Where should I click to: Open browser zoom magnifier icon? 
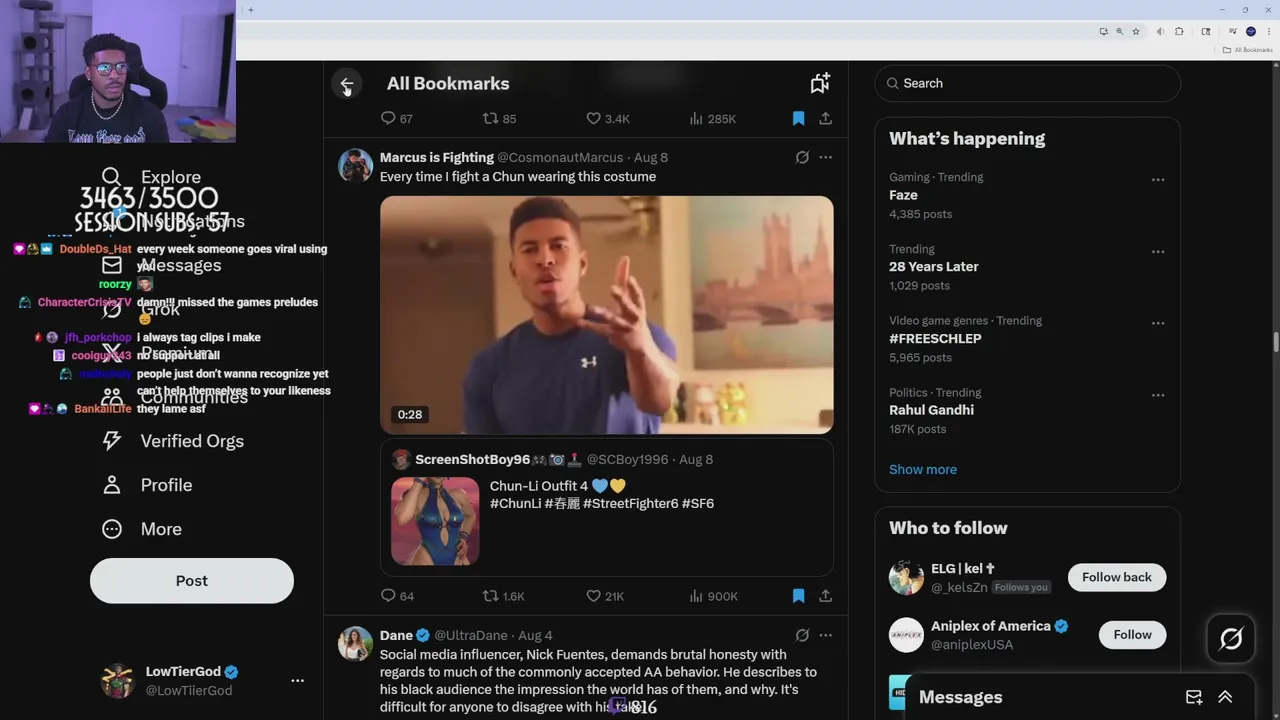pos(1119,31)
